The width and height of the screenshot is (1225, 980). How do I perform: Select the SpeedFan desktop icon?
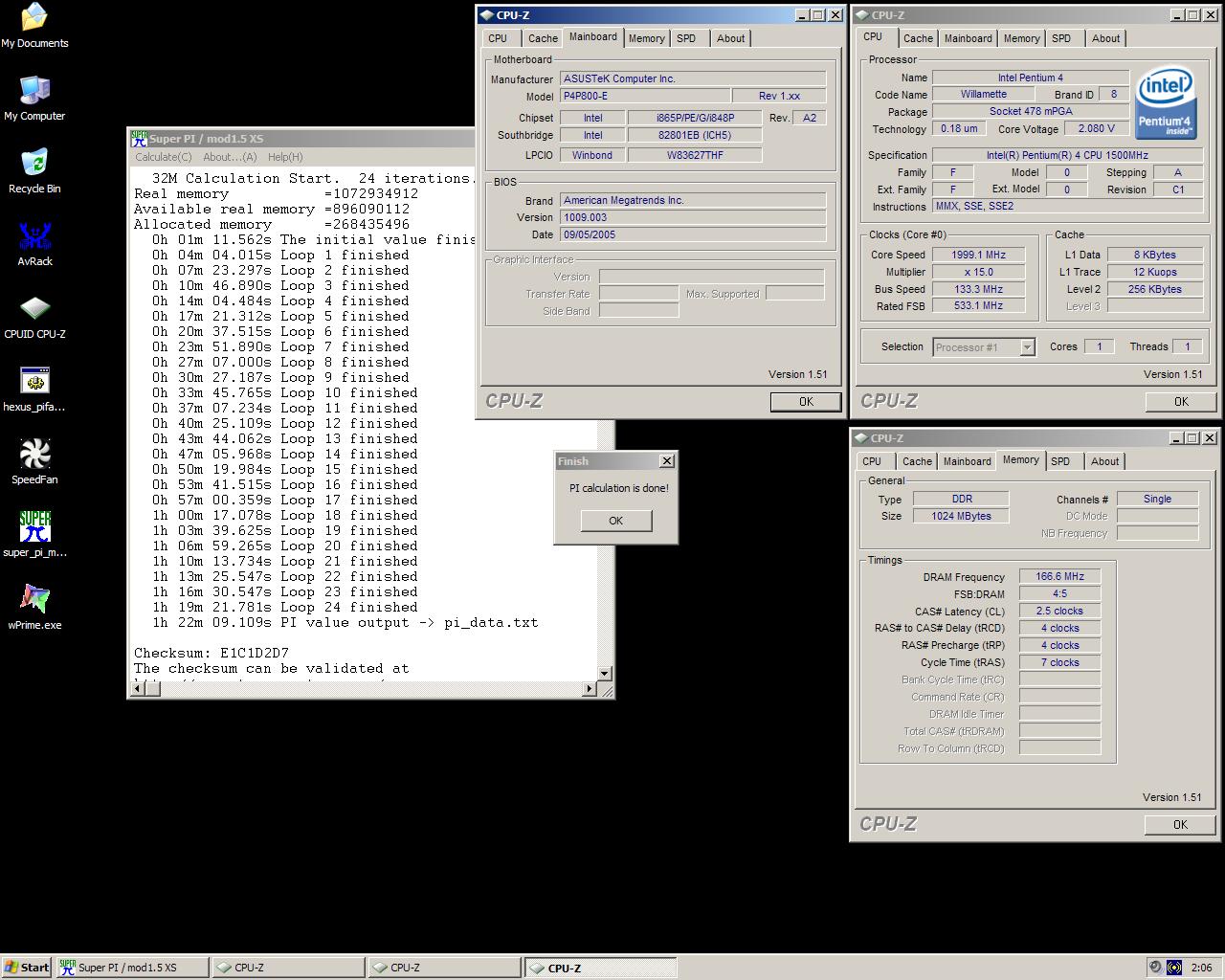34,461
